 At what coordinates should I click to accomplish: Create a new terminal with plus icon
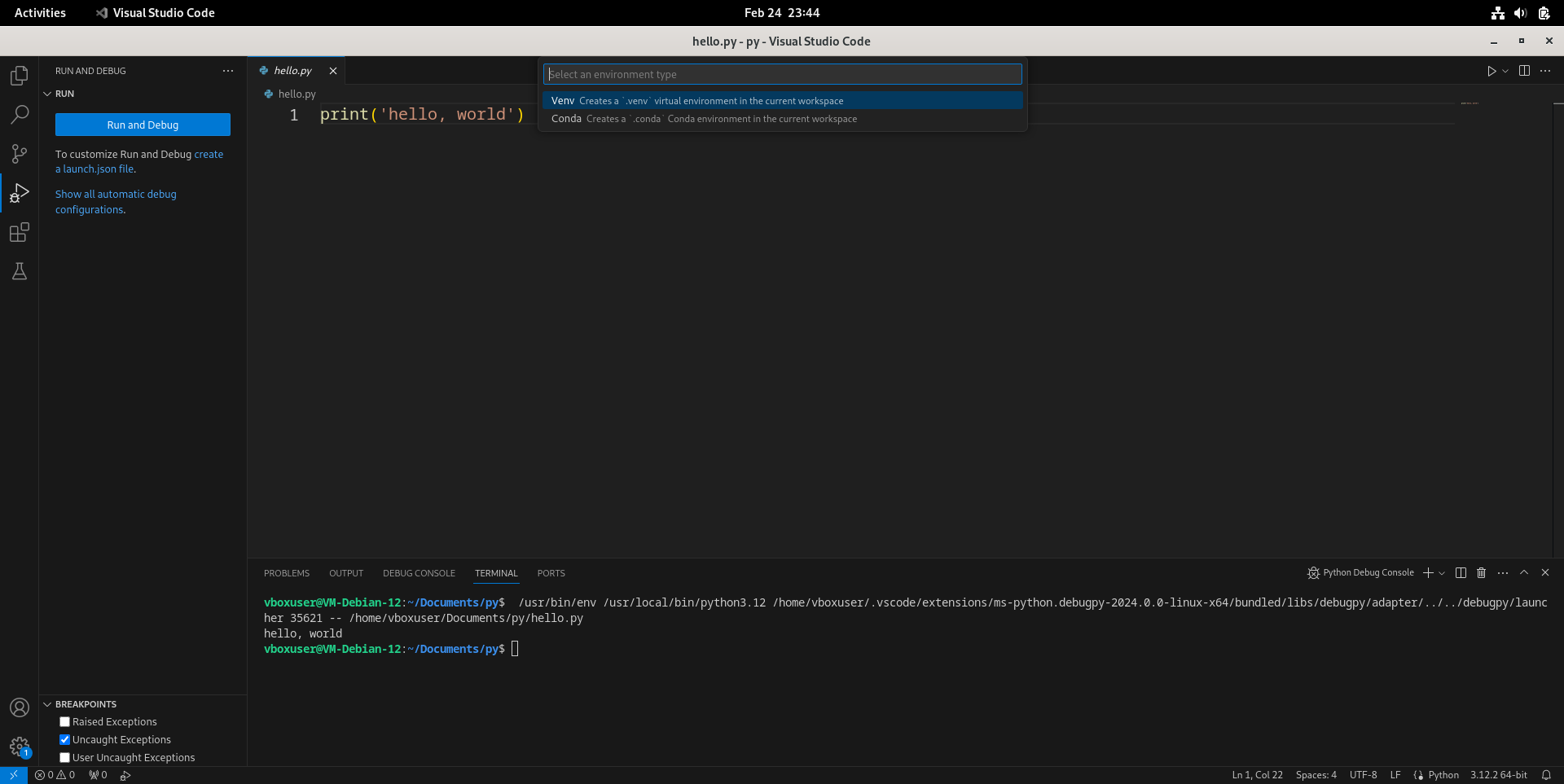tap(1428, 573)
